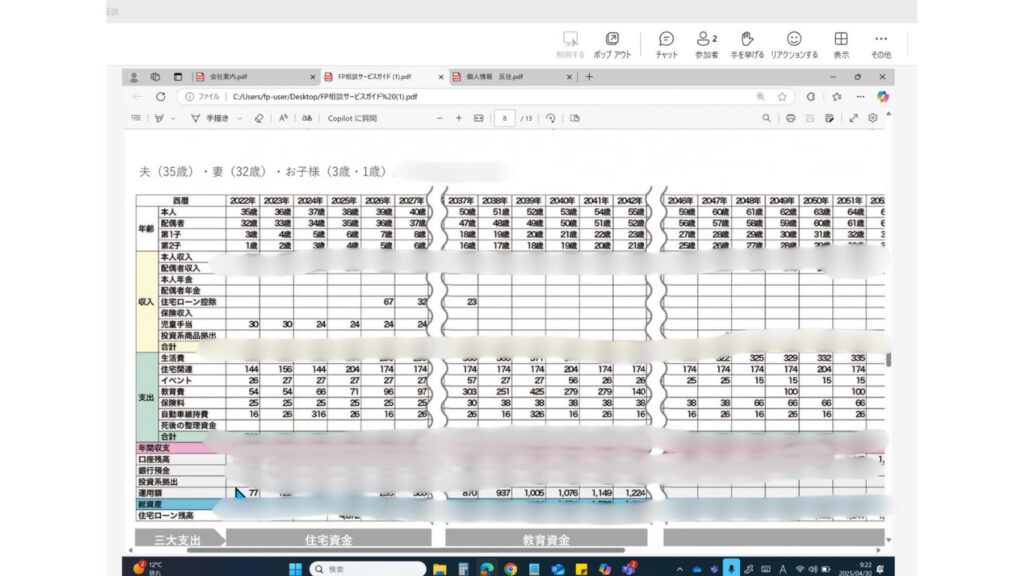1024x576 pixels.
Task: Zoom out the PDF with minus
Action: tap(440, 118)
